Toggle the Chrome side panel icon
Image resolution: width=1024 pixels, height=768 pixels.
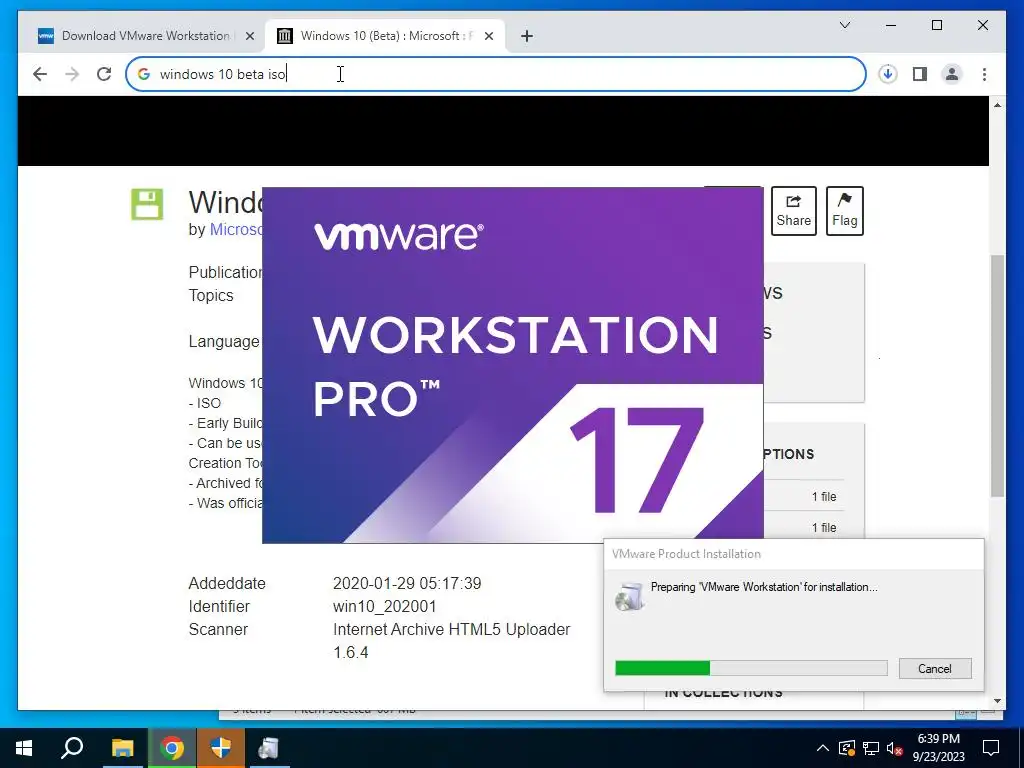point(920,74)
